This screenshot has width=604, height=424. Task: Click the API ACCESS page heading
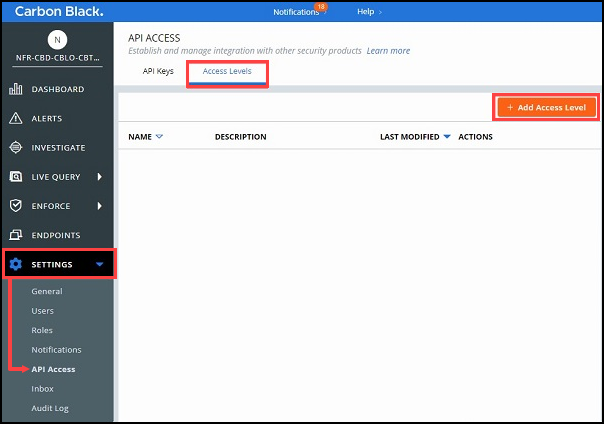[154, 38]
